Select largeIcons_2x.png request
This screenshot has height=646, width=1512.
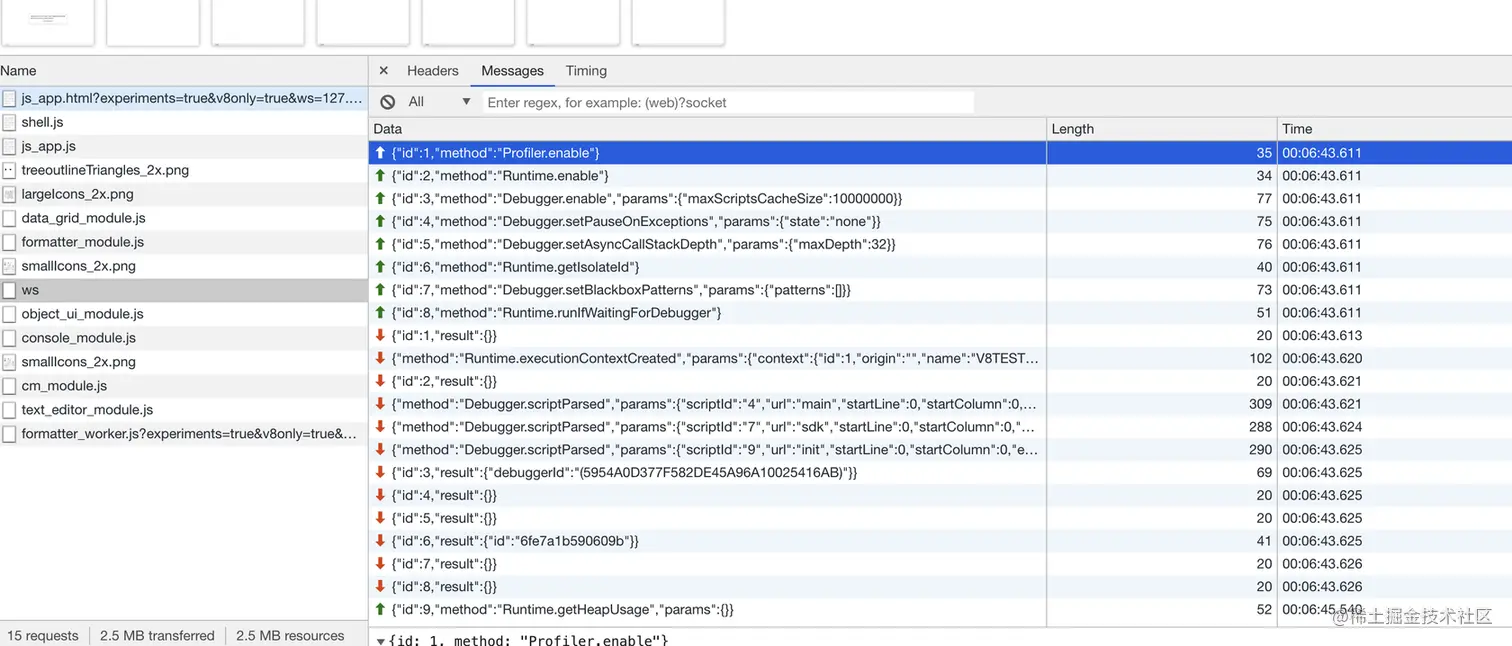(x=184, y=194)
